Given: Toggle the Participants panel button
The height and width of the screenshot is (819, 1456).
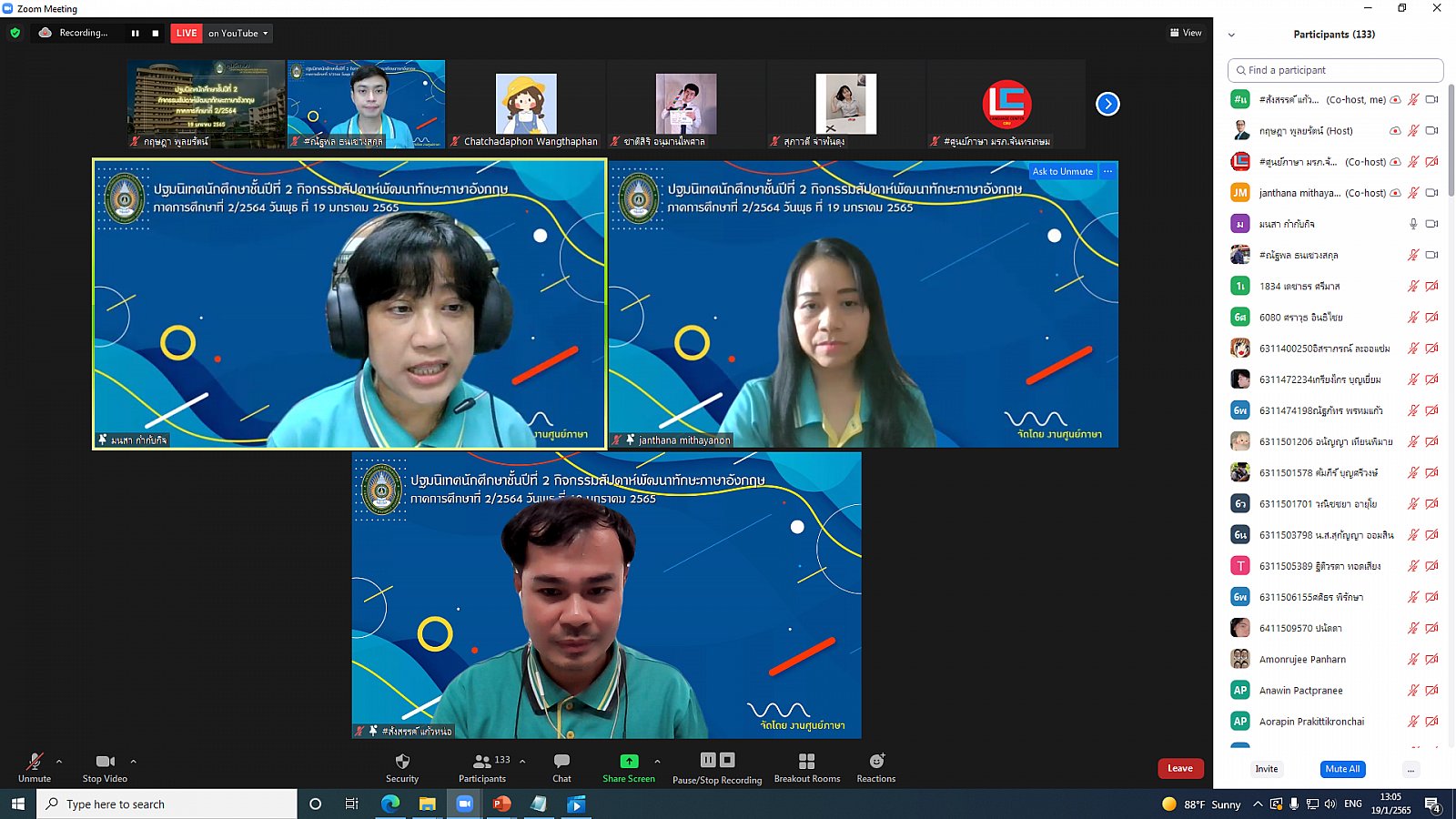Looking at the screenshot, I should [x=482, y=767].
